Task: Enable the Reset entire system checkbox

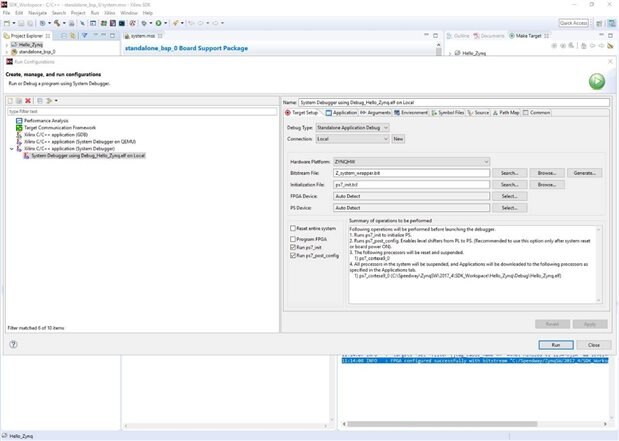Action: tap(292, 229)
